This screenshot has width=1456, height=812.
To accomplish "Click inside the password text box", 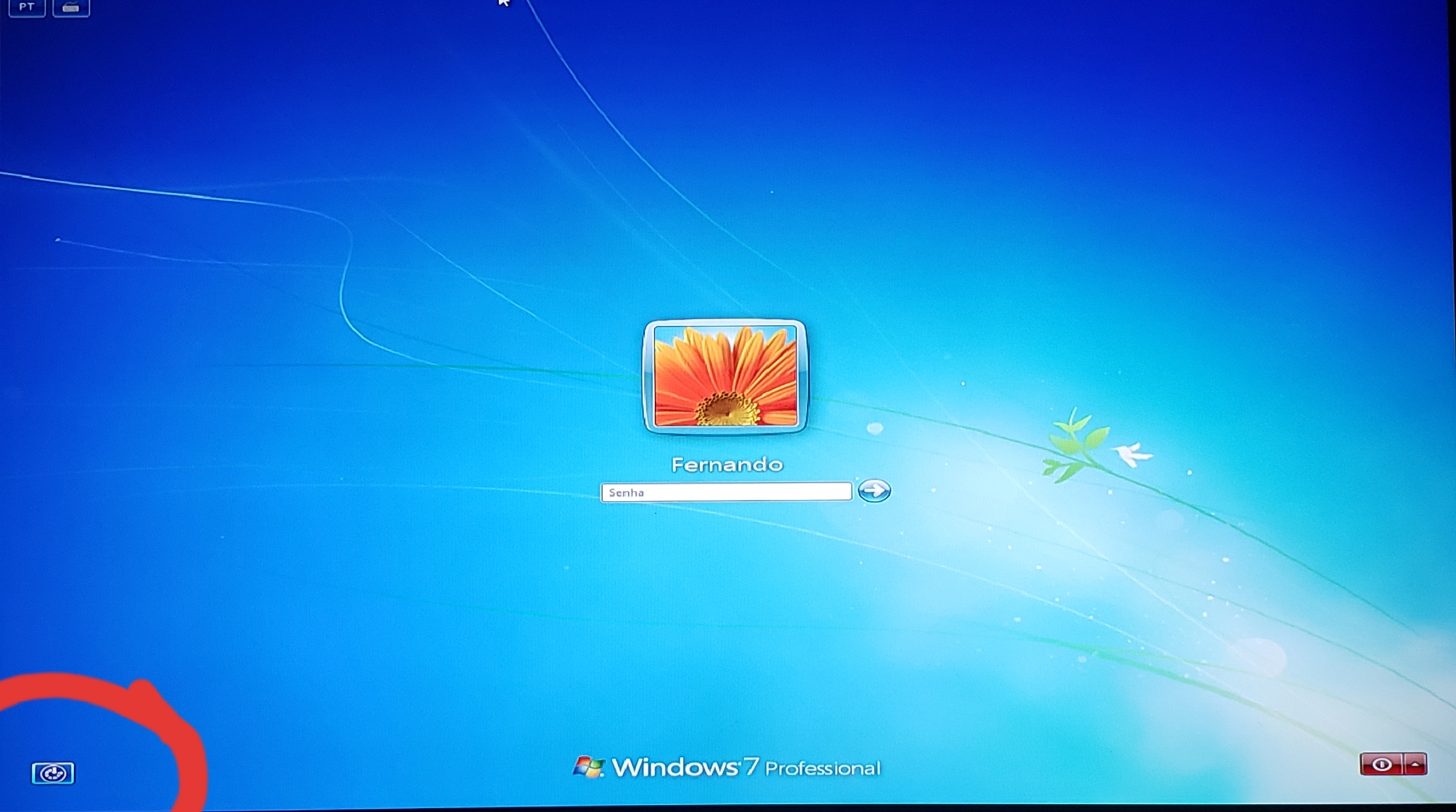I will [725, 492].
